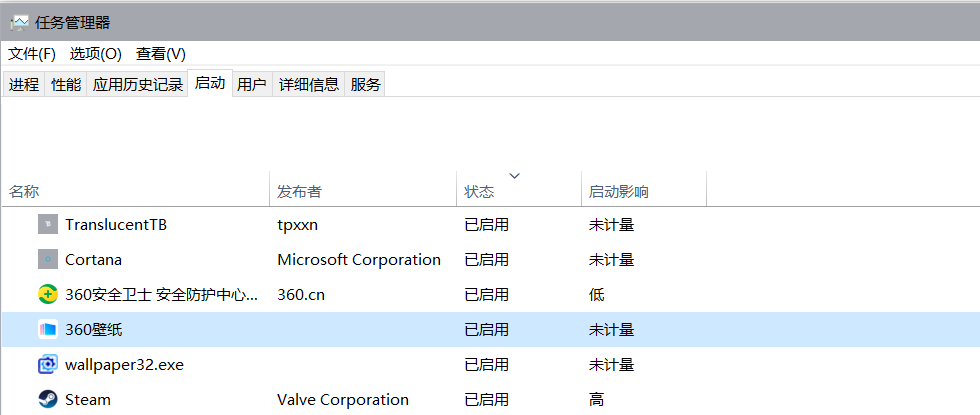
Task: Click the 360壁纸 app icon
Action: (x=48, y=329)
